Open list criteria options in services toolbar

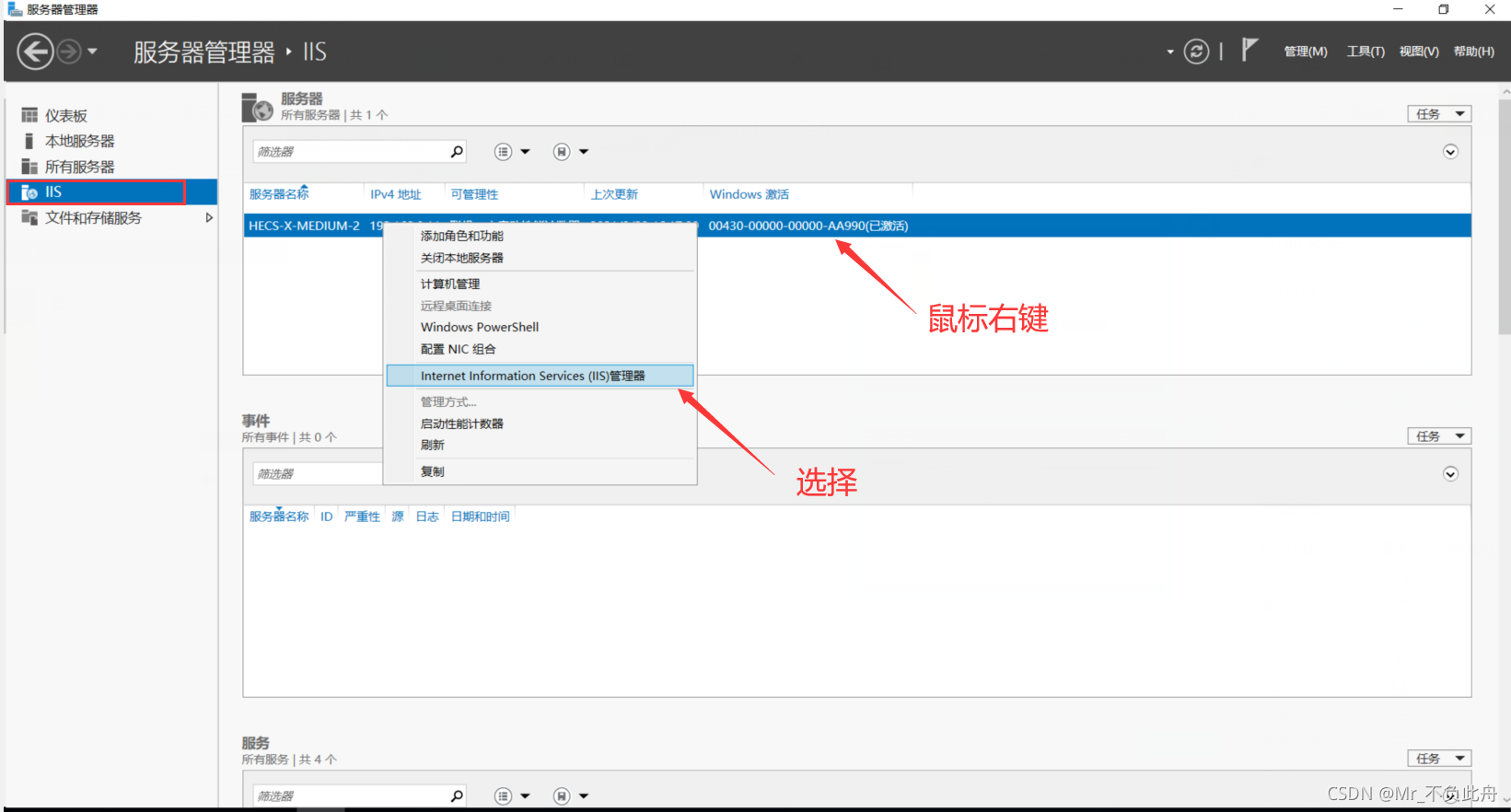[x=503, y=796]
